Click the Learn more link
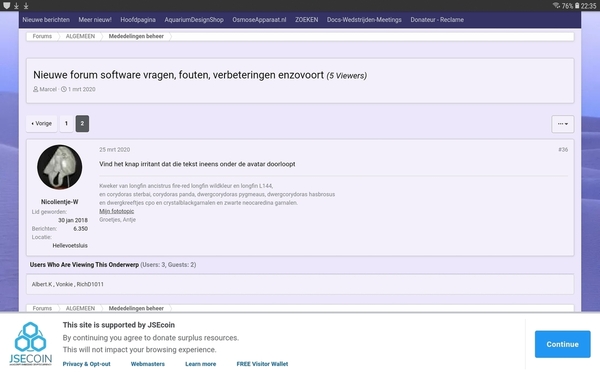 point(201,364)
